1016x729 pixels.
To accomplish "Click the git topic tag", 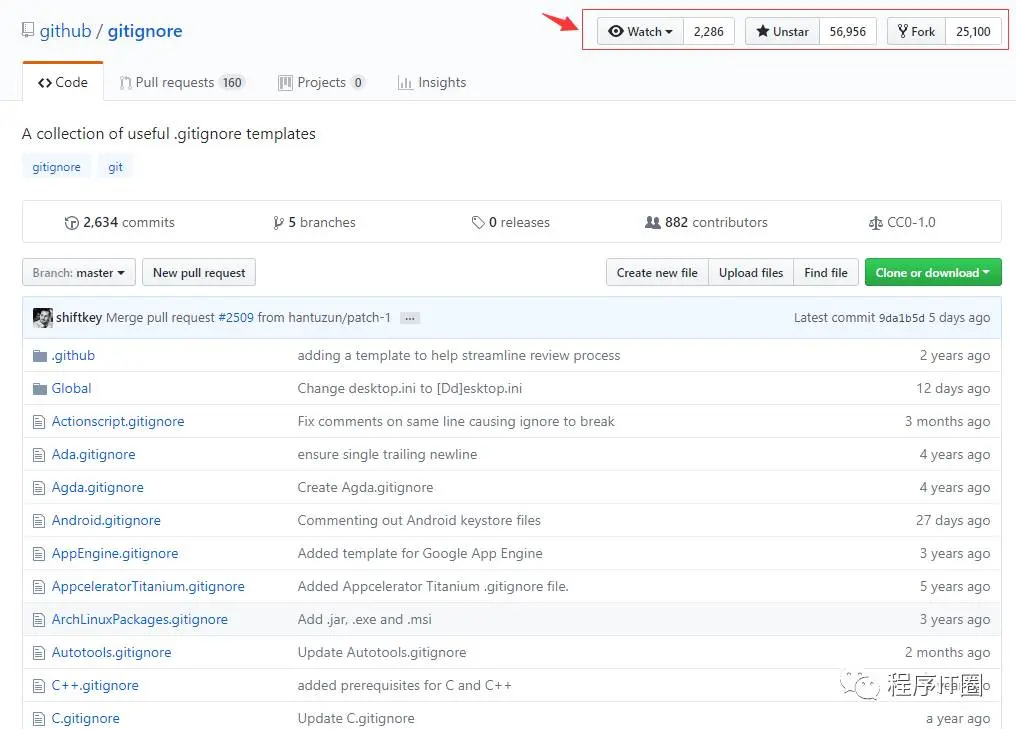I will tap(115, 167).
